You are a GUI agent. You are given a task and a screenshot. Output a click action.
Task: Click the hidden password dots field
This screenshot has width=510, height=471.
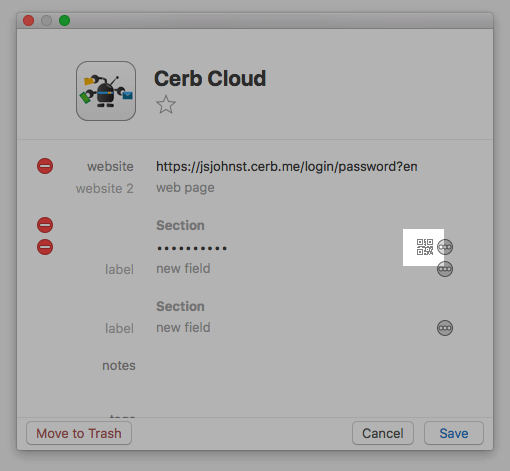click(x=192, y=248)
